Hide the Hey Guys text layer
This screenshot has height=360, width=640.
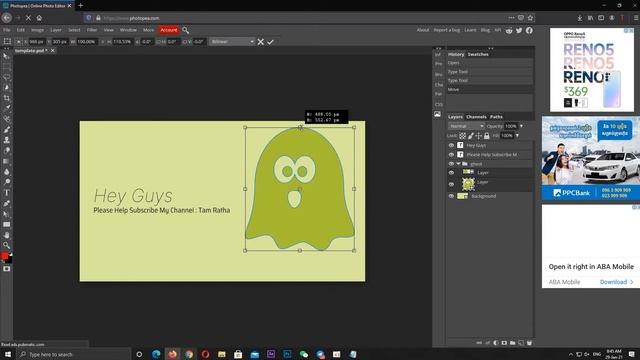pyautogui.click(x=451, y=145)
